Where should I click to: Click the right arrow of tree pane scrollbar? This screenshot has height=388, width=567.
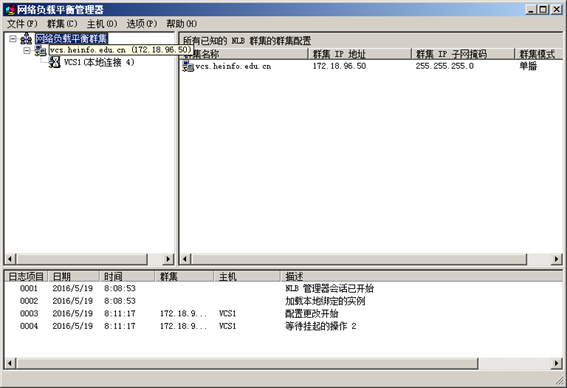[x=168, y=259]
